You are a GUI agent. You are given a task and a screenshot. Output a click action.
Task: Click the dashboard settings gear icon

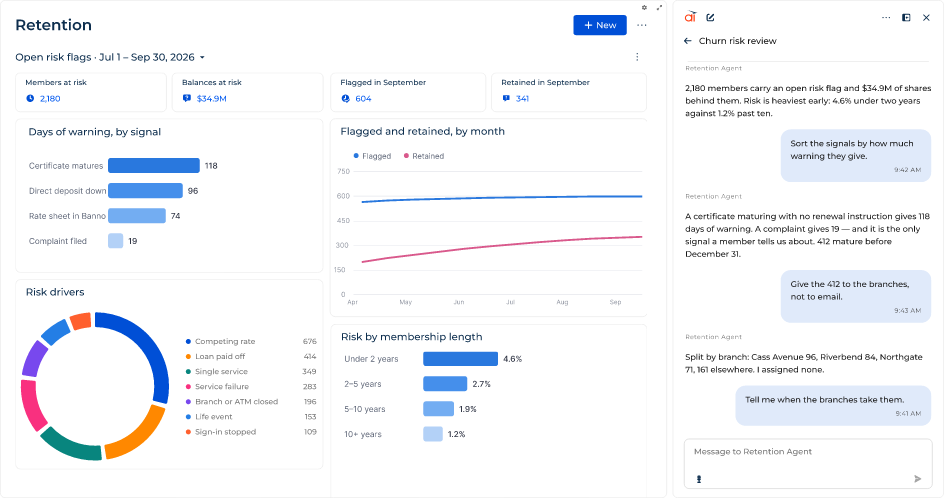(x=644, y=8)
